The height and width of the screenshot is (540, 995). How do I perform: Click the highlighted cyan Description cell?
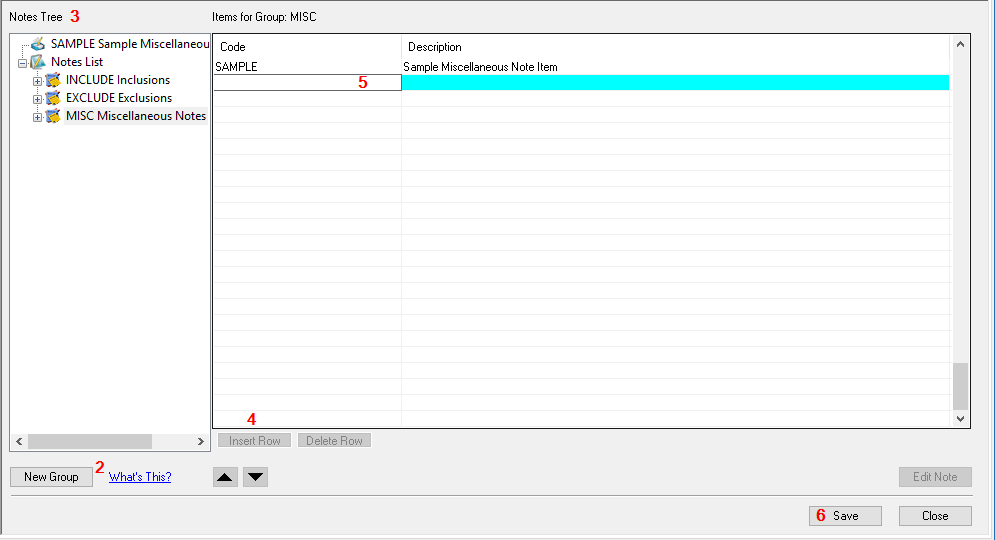click(x=676, y=82)
